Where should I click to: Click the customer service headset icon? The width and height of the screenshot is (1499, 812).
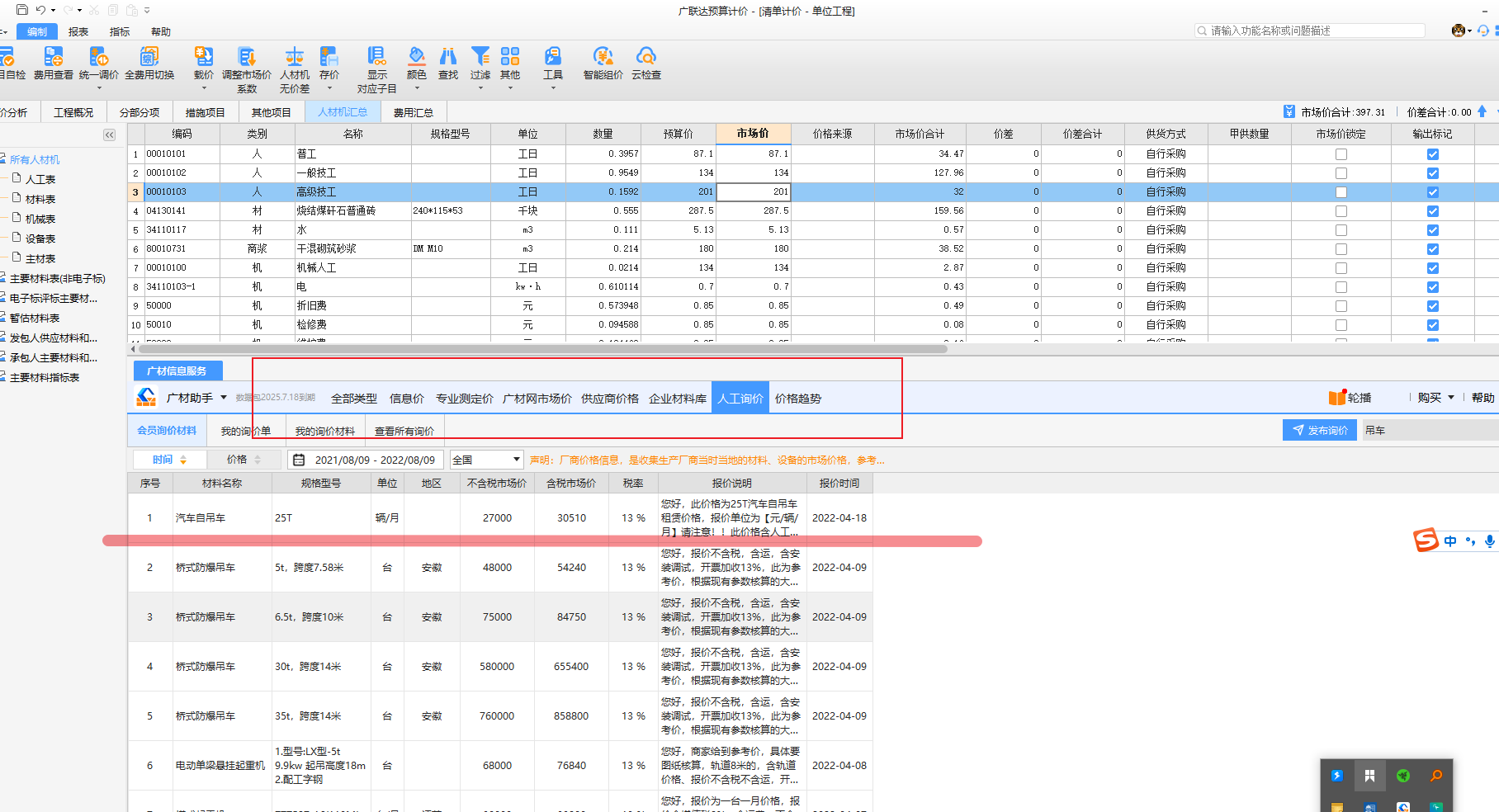pos(1483,31)
